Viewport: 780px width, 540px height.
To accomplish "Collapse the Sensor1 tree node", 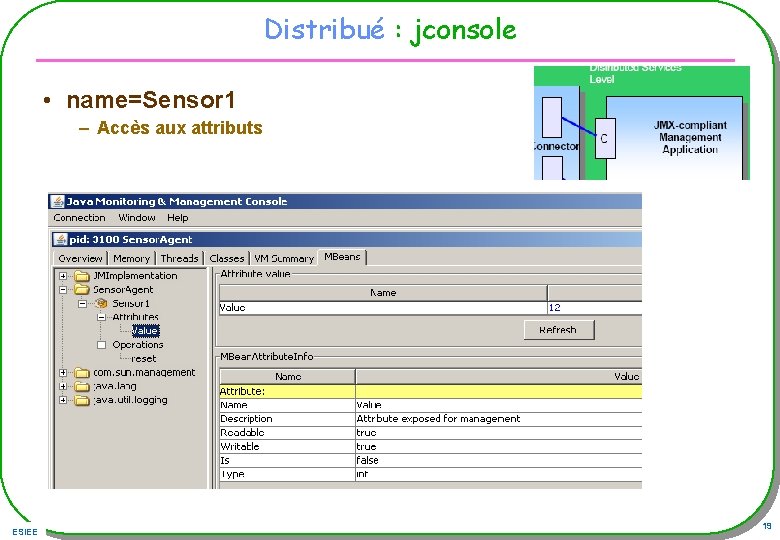I will 82,304.
